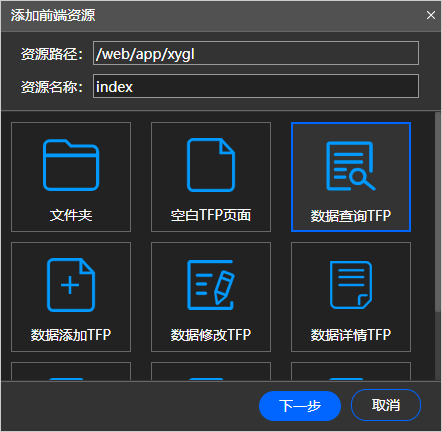Click the template list vertical scrollbar
The height and width of the screenshot is (432, 442).
[x=438, y=212]
